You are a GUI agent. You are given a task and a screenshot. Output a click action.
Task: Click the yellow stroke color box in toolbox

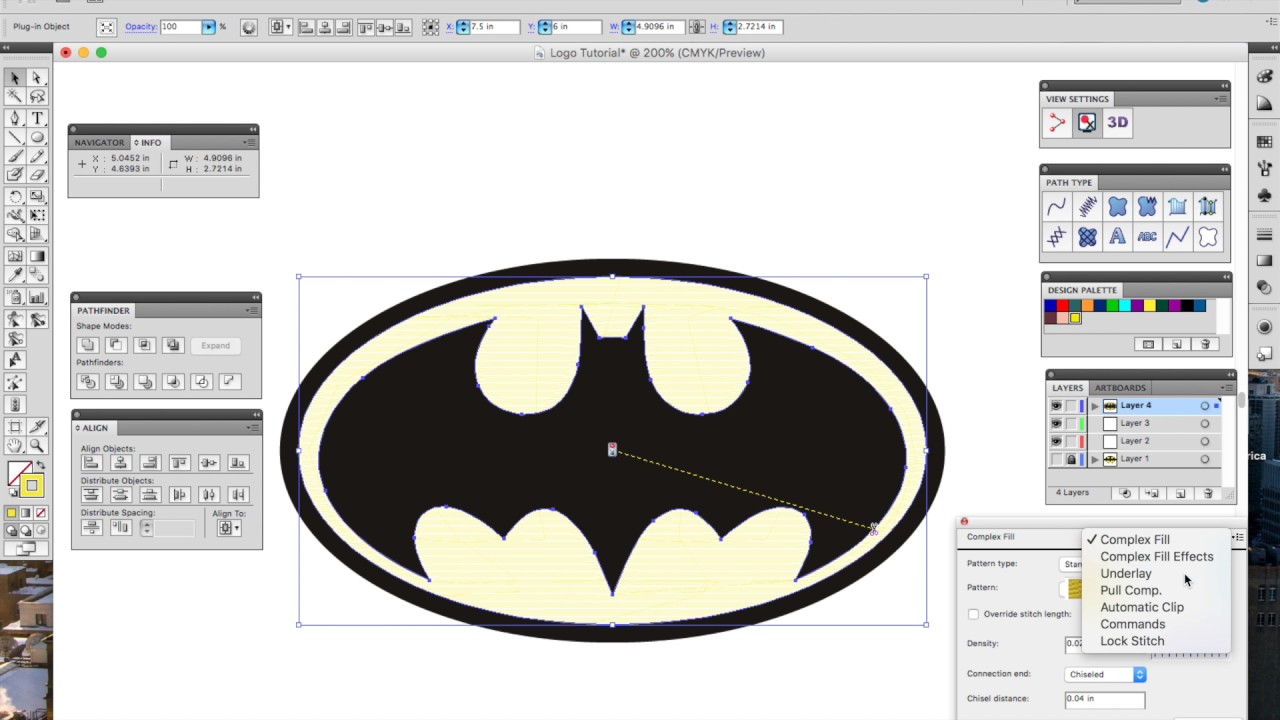32,486
